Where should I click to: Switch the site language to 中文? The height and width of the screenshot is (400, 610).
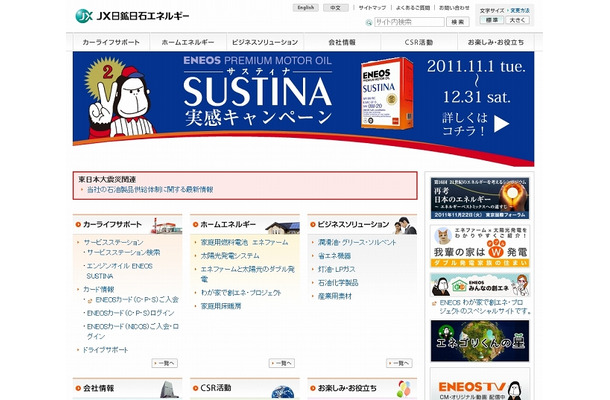[335, 8]
